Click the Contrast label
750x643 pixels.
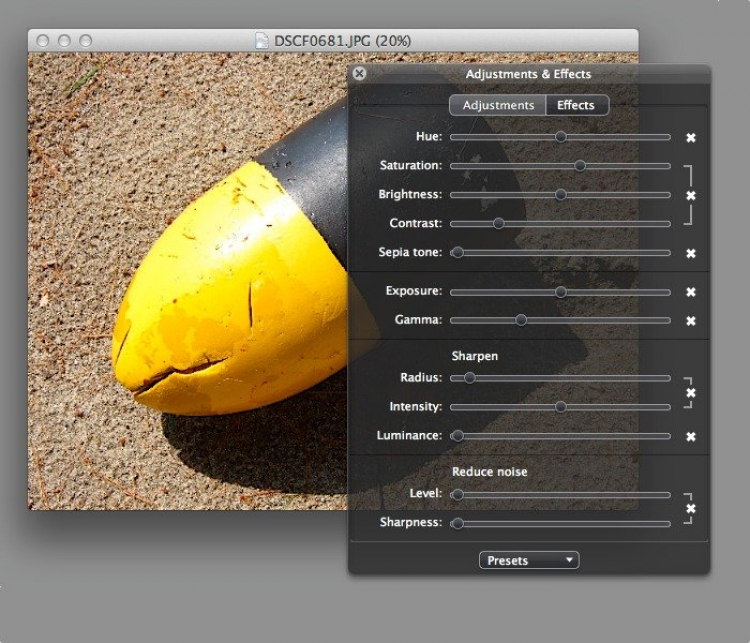(416, 223)
